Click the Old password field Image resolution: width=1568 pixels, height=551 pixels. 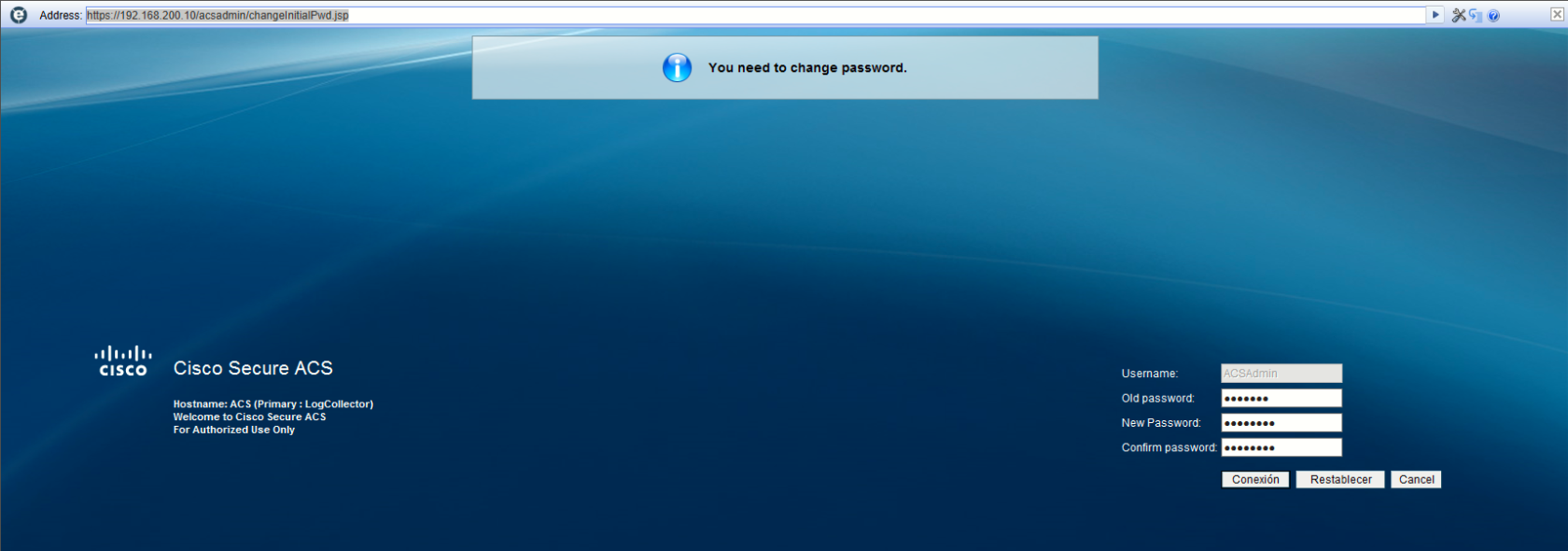coord(1281,398)
